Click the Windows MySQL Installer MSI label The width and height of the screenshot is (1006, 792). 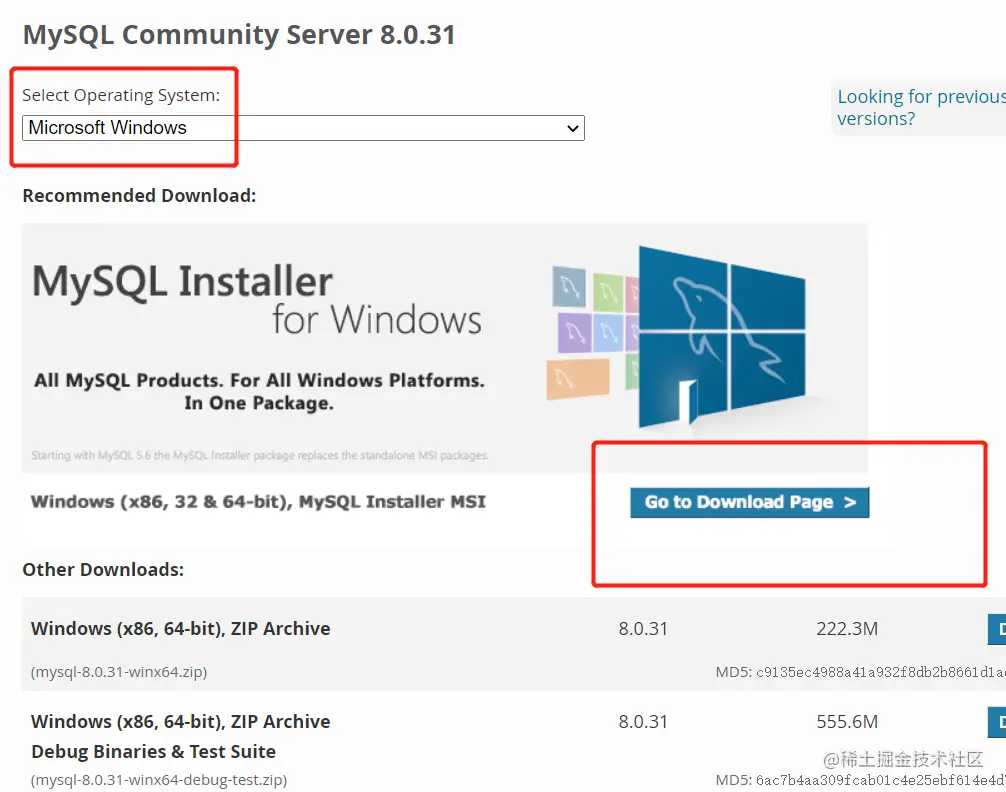[x=258, y=502]
